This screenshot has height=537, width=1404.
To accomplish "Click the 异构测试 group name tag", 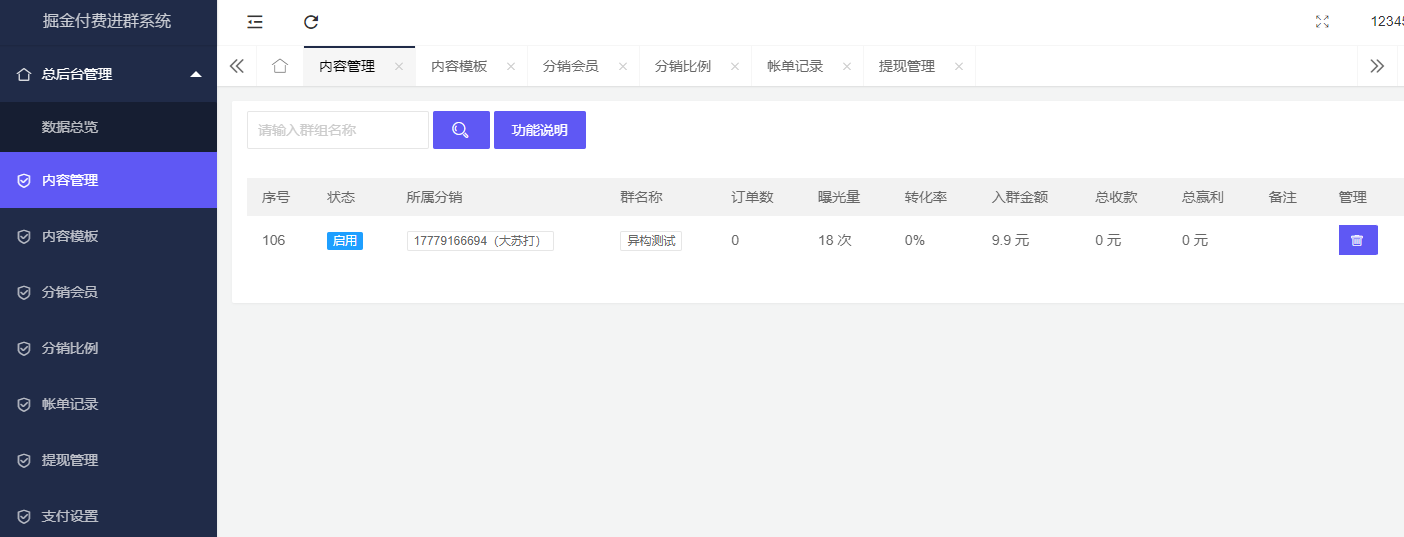I will (x=650, y=241).
